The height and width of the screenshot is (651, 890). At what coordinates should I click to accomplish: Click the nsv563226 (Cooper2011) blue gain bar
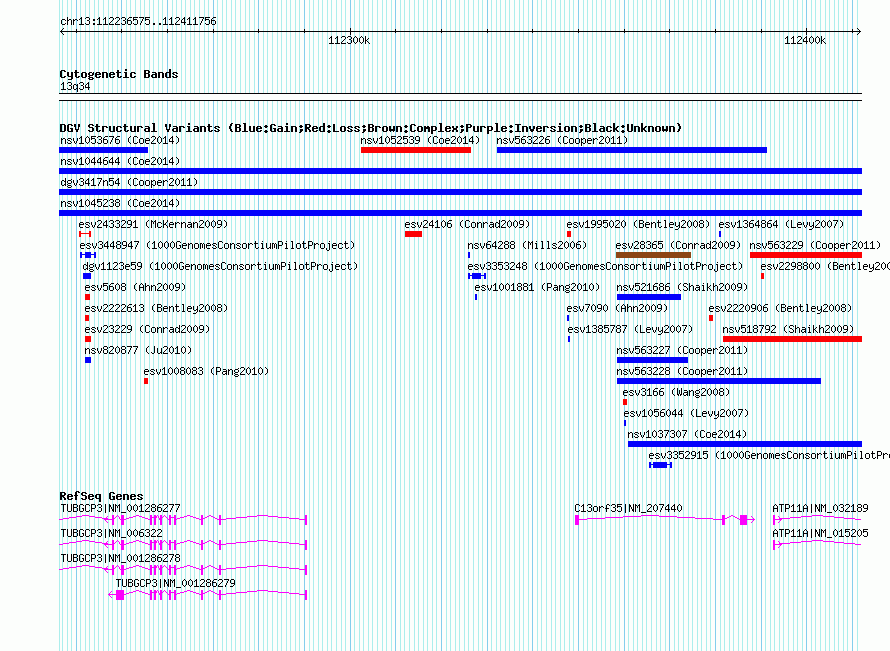point(632,150)
